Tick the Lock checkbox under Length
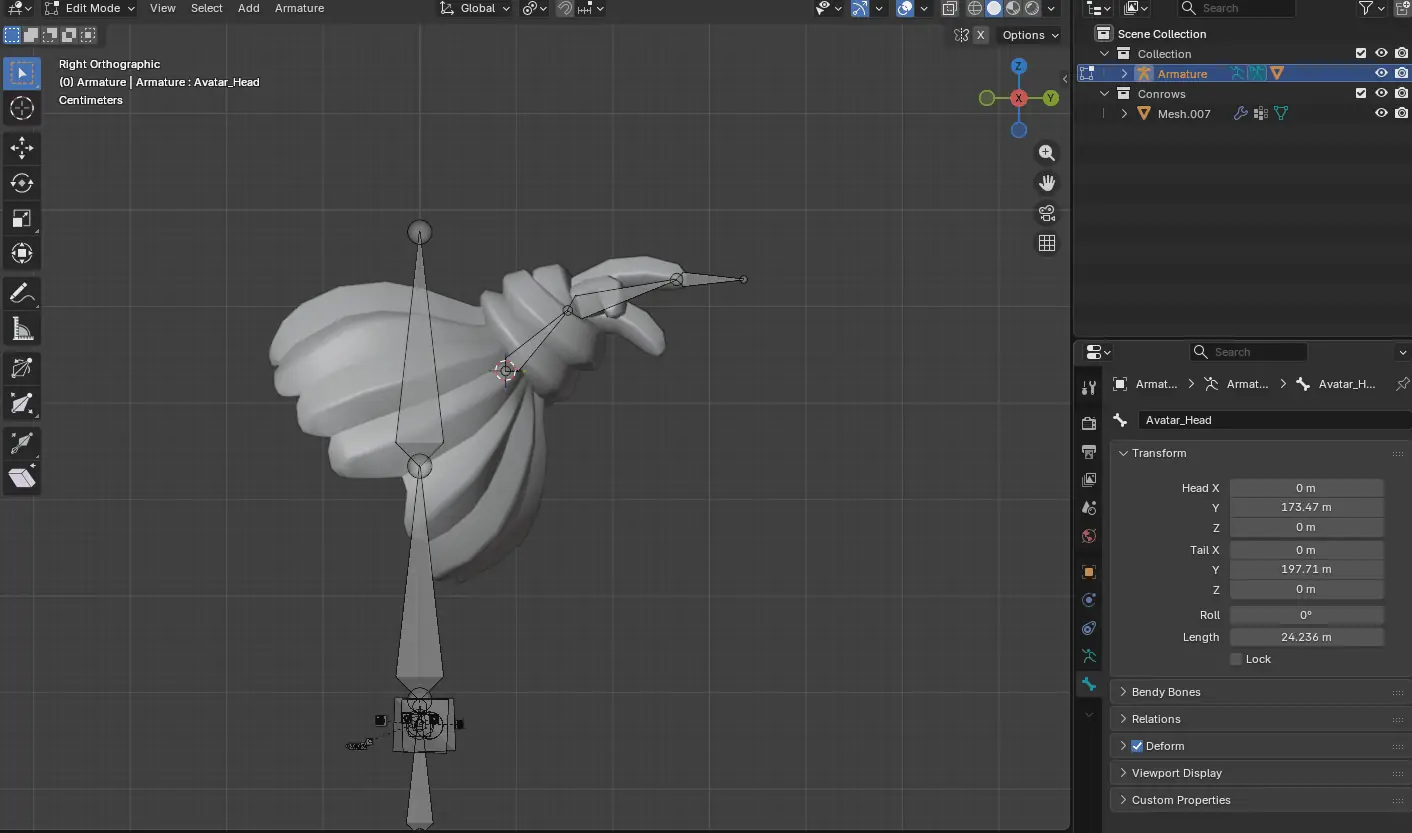The height and width of the screenshot is (833, 1412). [1236, 659]
